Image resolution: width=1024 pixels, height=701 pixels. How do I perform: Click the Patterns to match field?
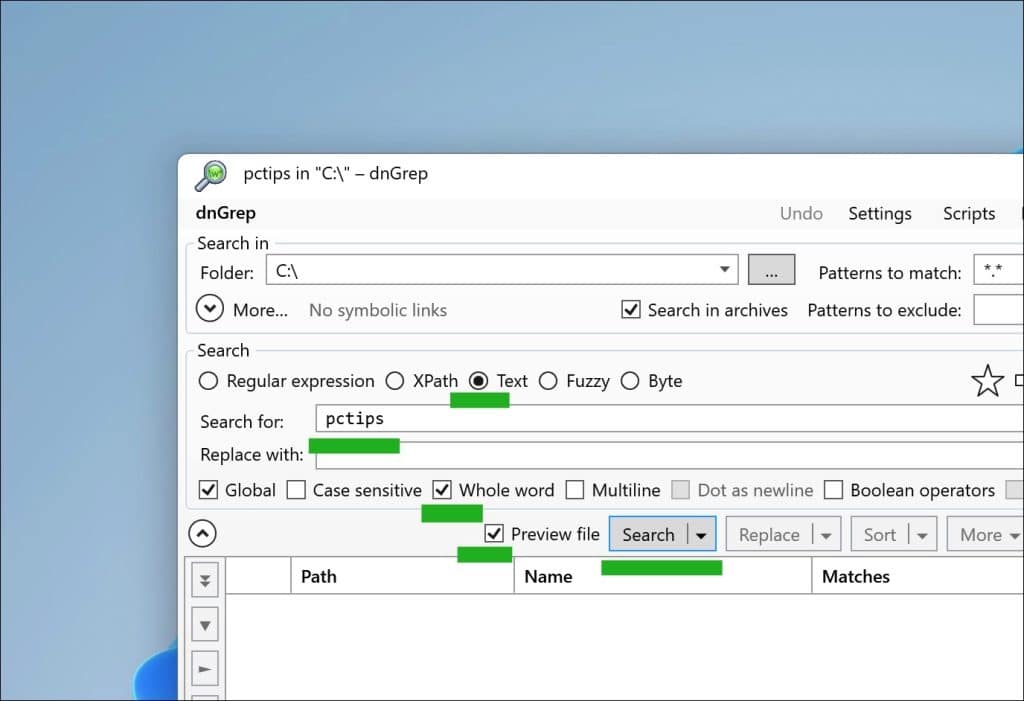[x=999, y=270]
